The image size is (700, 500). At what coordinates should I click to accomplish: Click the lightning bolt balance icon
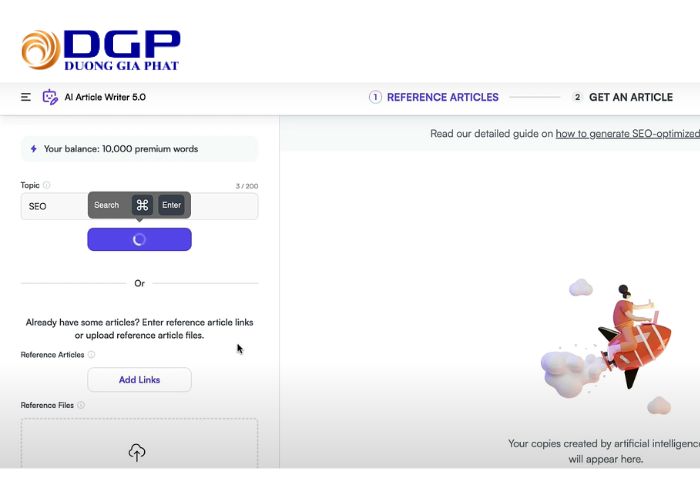(x=33, y=149)
